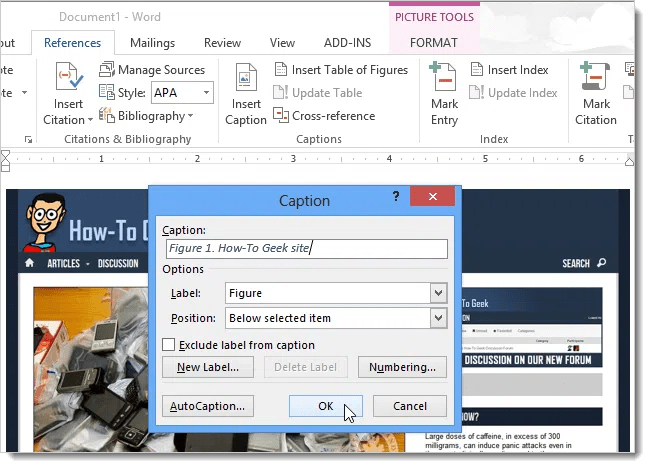650x468 pixels.
Task: Toggle Exclude label from caption checkbox
Action: (168, 344)
